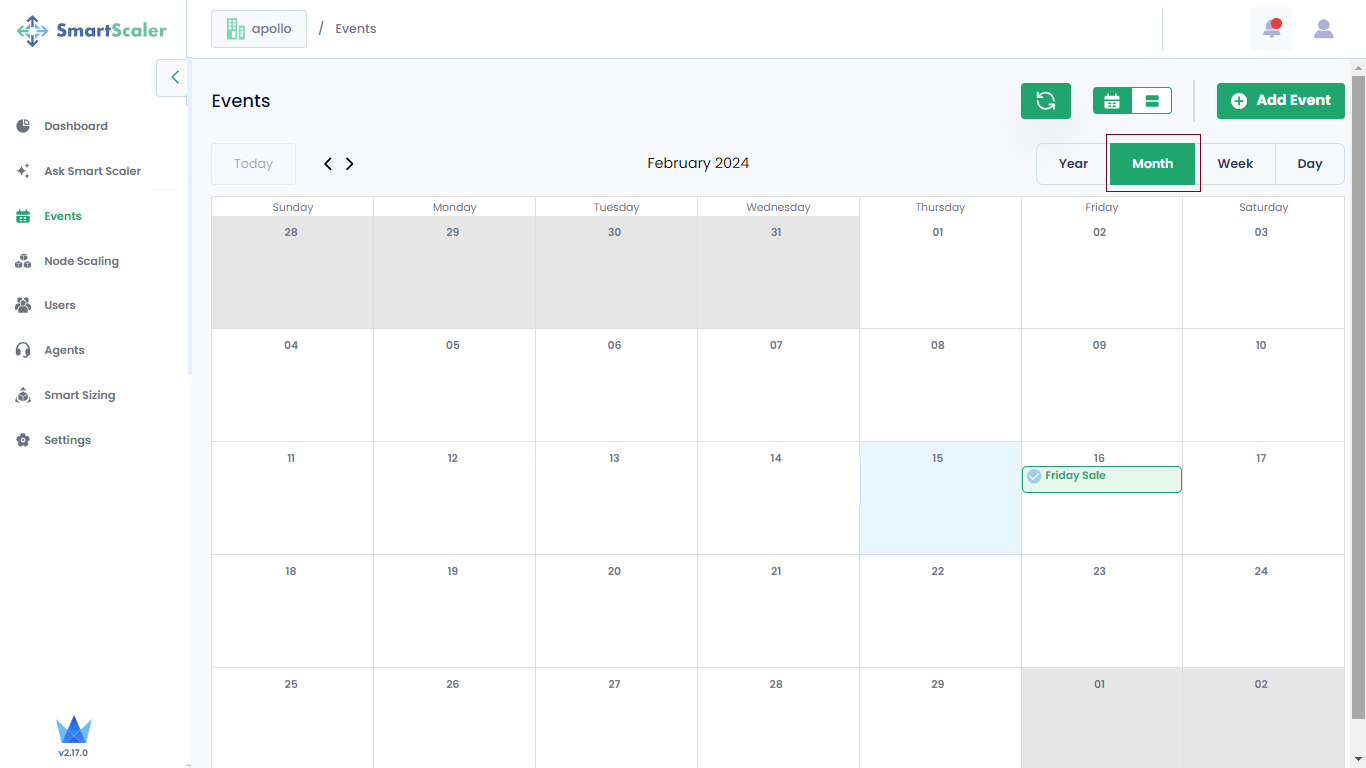This screenshot has width=1366, height=768.
Task: Click the Add Event button
Action: point(1280,101)
